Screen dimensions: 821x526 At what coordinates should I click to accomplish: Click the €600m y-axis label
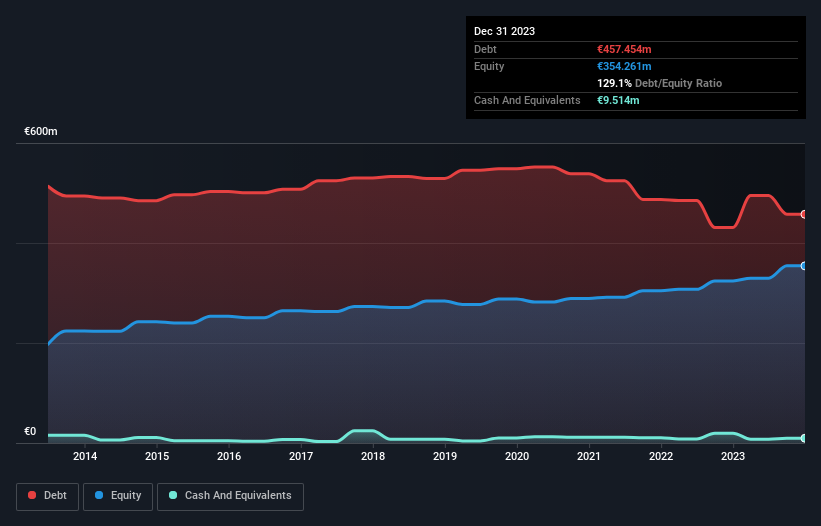point(41,131)
